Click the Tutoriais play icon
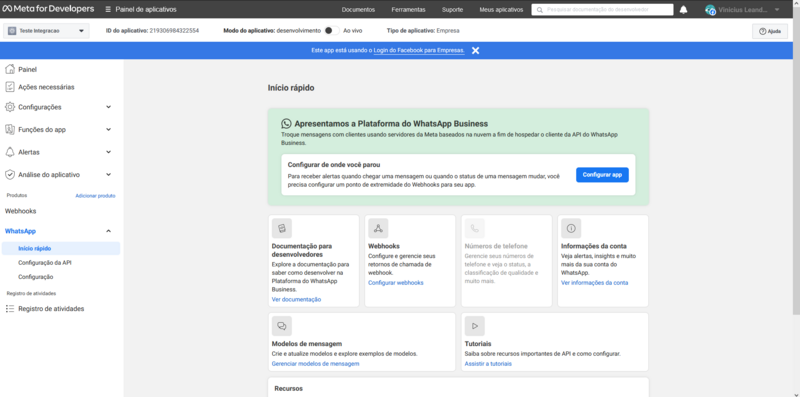800x397 pixels. click(474, 326)
